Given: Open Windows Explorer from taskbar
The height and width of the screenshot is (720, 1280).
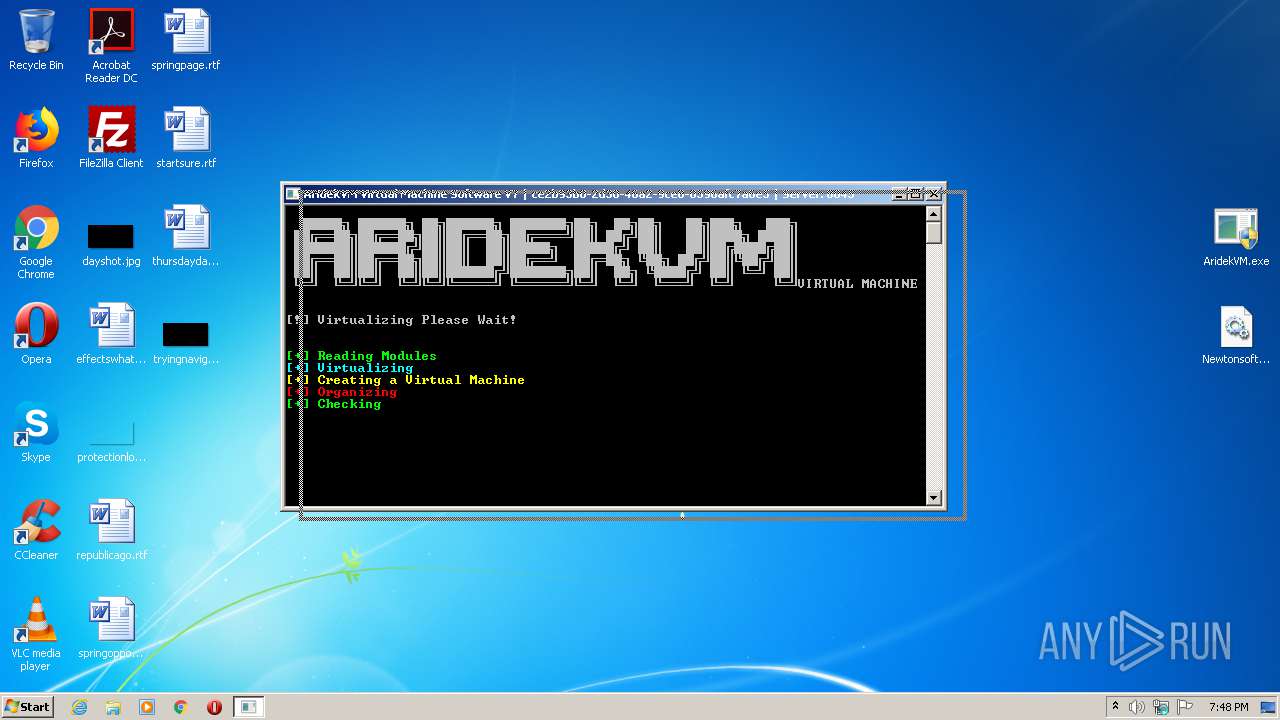Looking at the screenshot, I should 113,707.
